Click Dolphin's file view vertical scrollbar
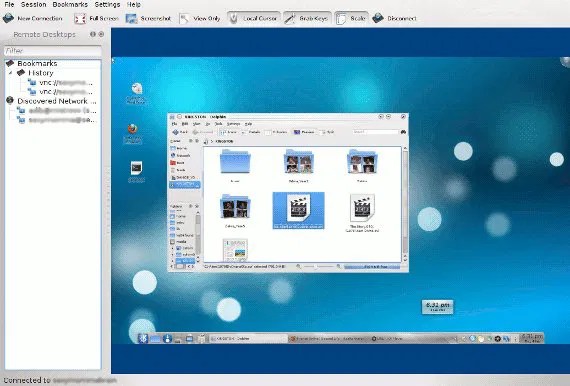 pos(405,204)
